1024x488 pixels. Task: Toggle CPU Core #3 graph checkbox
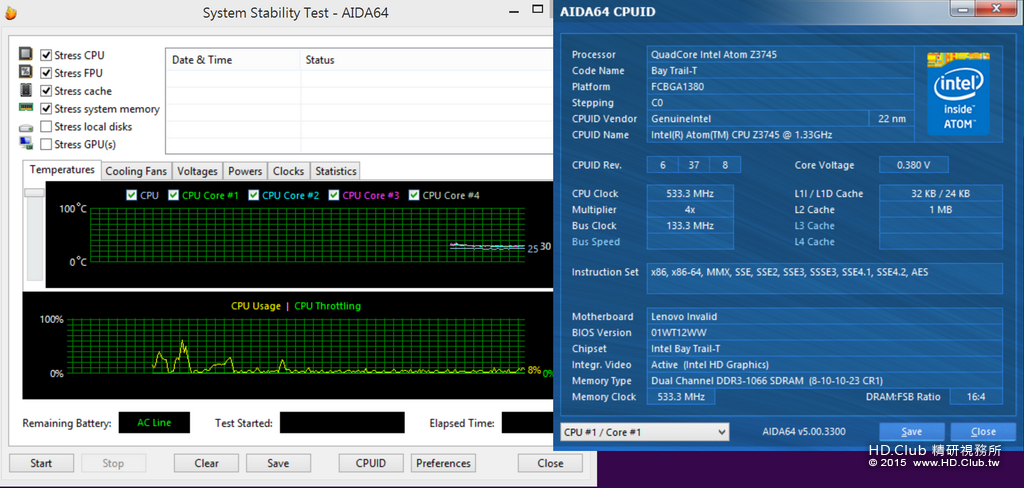click(x=334, y=195)
